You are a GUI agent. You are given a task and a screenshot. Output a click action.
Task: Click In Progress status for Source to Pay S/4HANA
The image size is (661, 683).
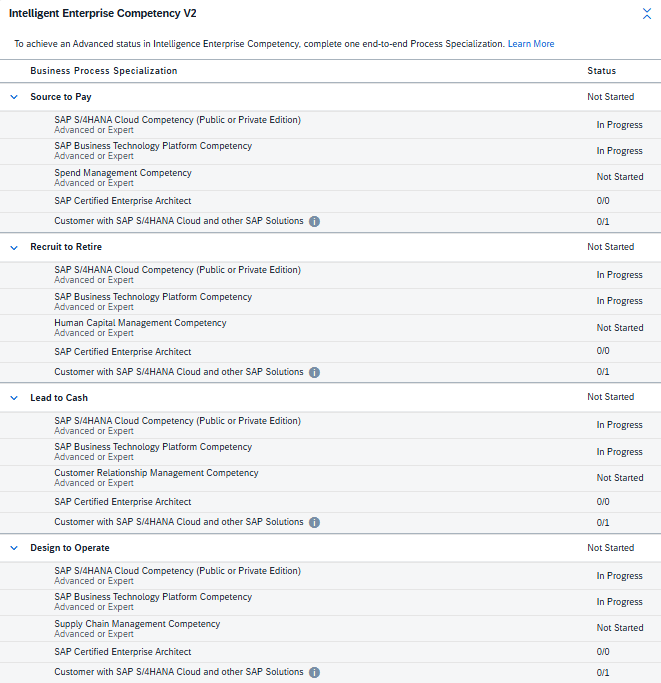point(619,125)
